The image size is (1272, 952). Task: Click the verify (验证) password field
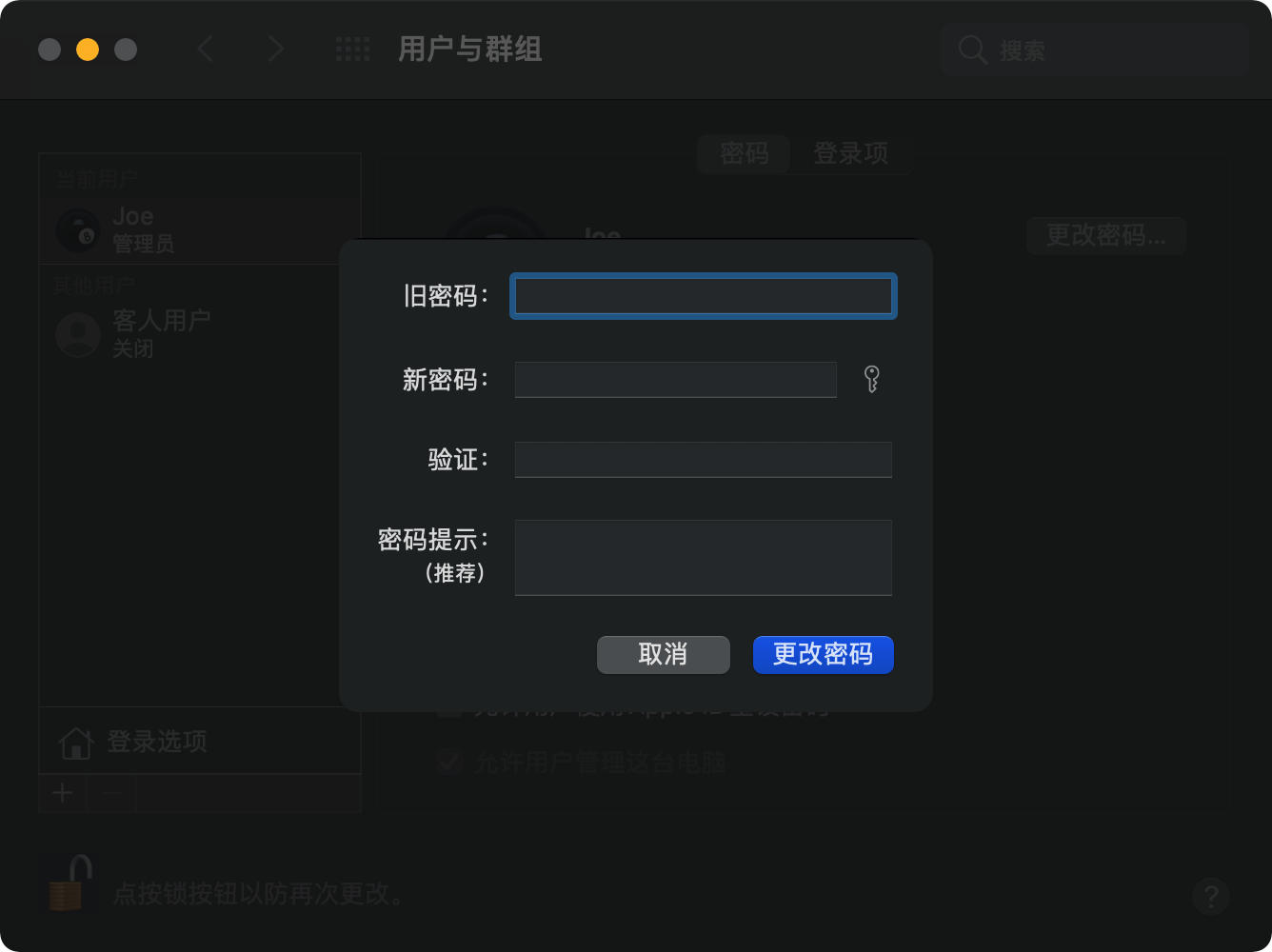[703, 459]
